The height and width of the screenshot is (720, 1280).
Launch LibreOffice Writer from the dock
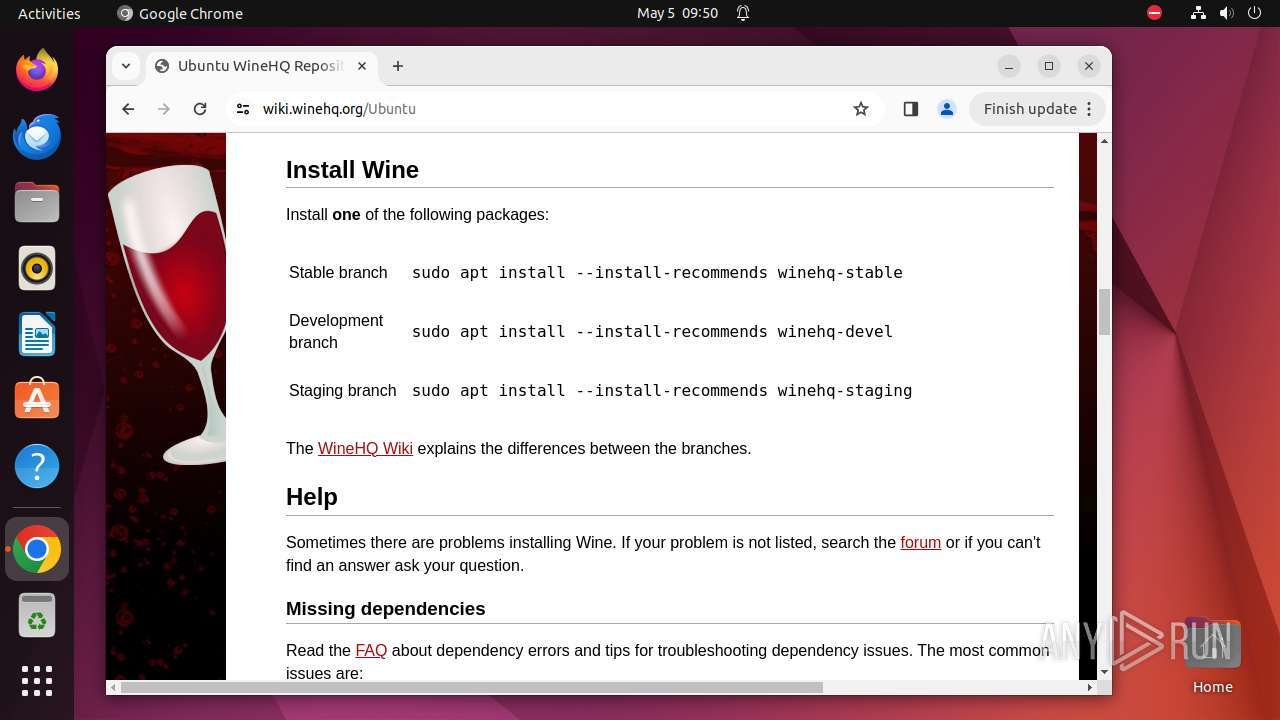[x=37, y=335]
